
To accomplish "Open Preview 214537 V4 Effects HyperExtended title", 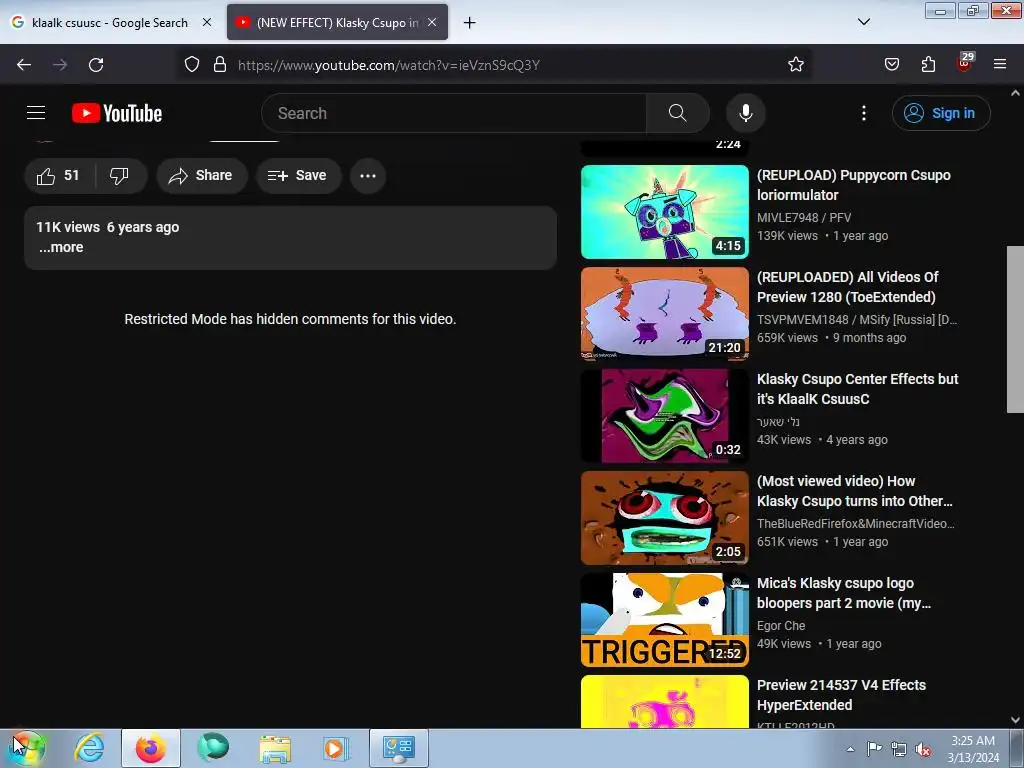I will (x=841, y=695).
